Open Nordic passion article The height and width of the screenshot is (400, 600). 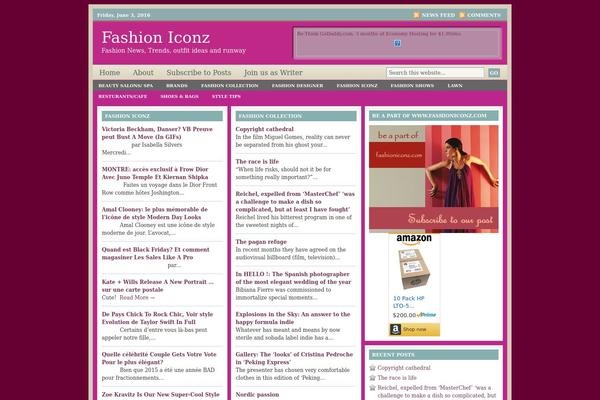[257, 395]
